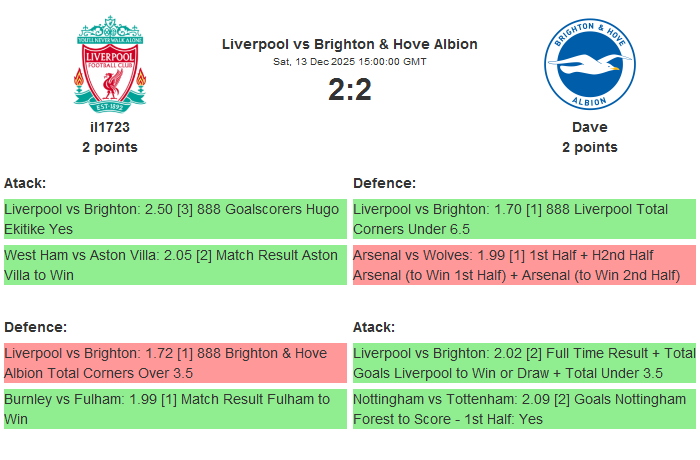
Task: Select Arsenal vs Wolves red bet row
Action: (x=524, y=265)
